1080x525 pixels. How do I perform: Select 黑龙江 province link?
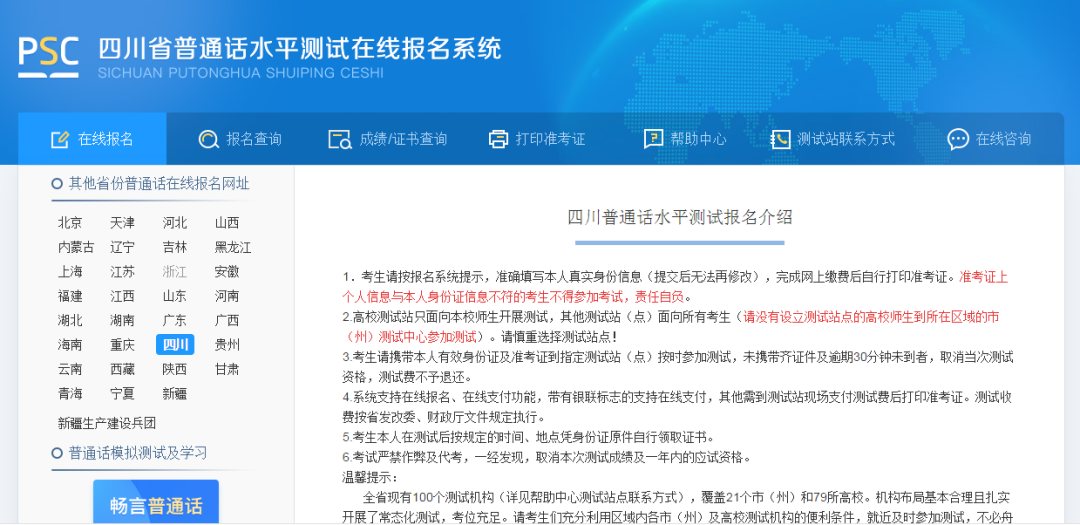click(x=233, y=247)
